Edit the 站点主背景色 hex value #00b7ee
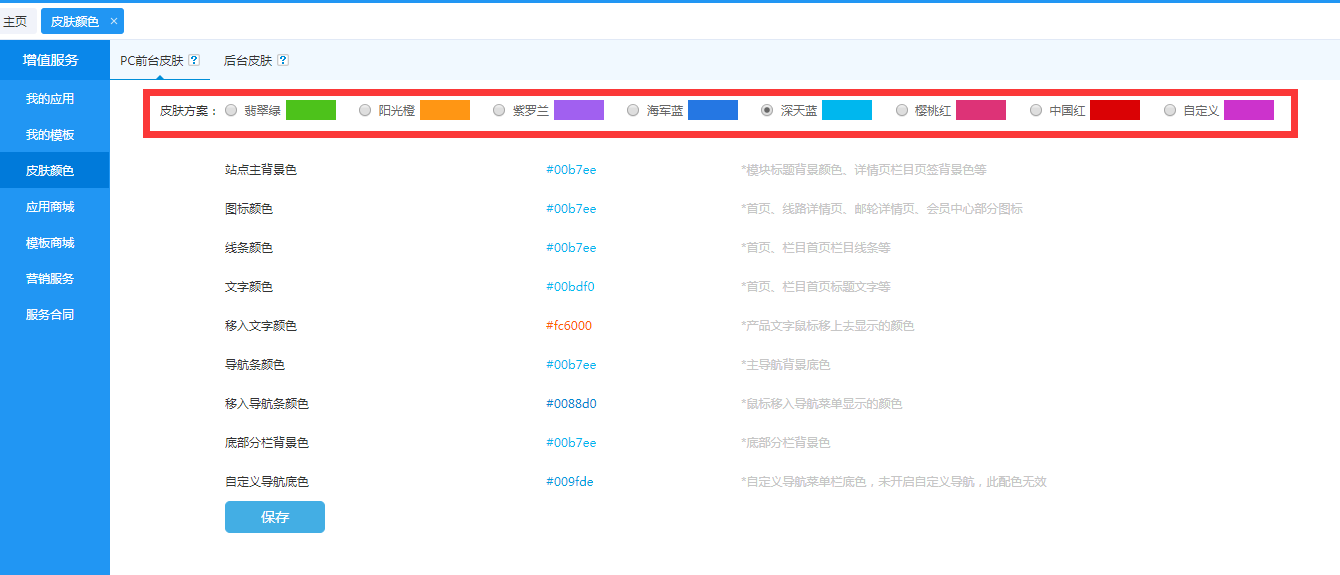Viewport: 1340px width, 575px height. click(x=571, y=170)
